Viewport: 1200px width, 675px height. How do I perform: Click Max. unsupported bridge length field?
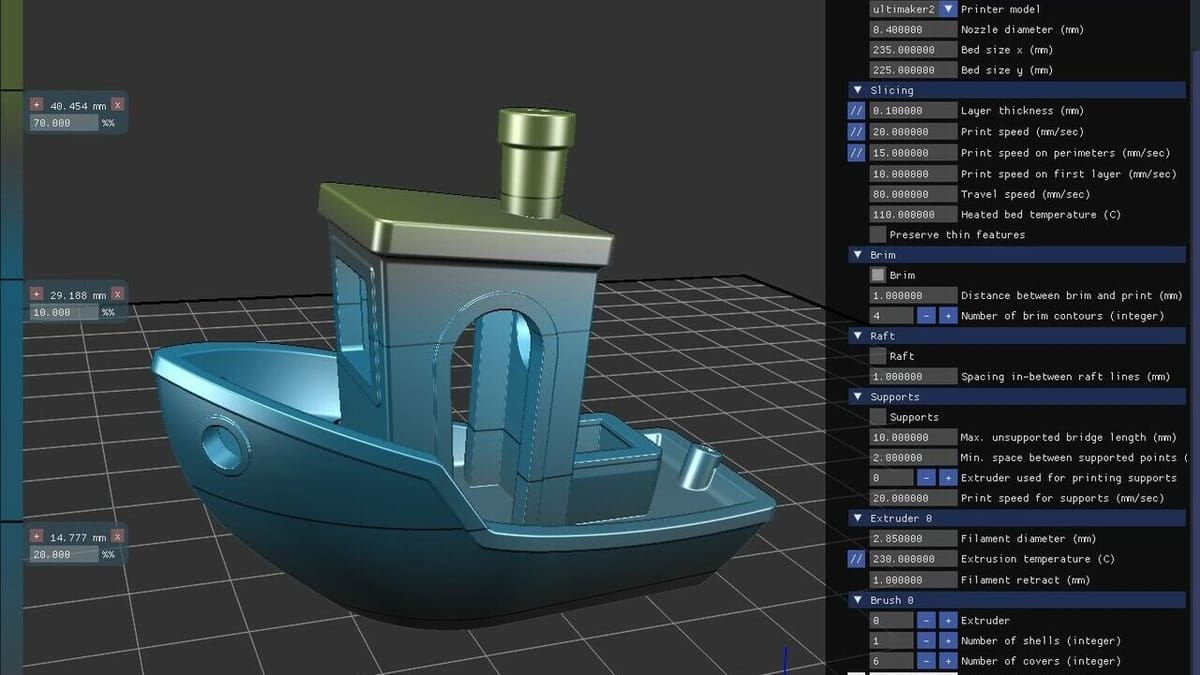913,437
